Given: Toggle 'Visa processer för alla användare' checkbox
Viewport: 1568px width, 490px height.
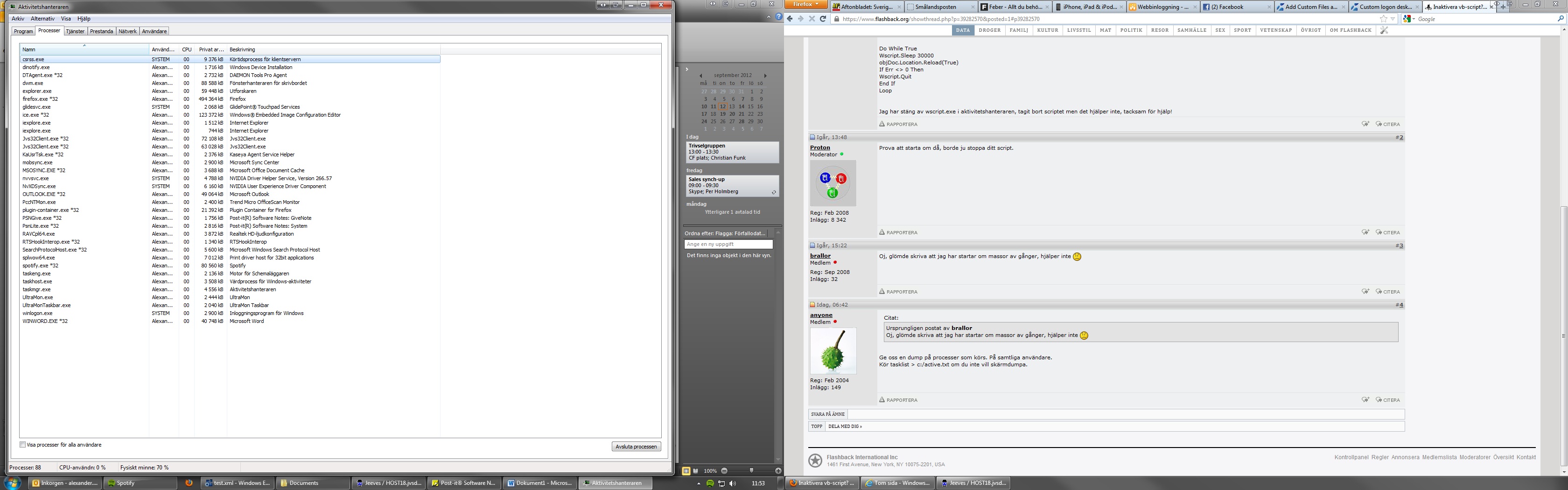Looking at the screenshot, I should (22, 444).
